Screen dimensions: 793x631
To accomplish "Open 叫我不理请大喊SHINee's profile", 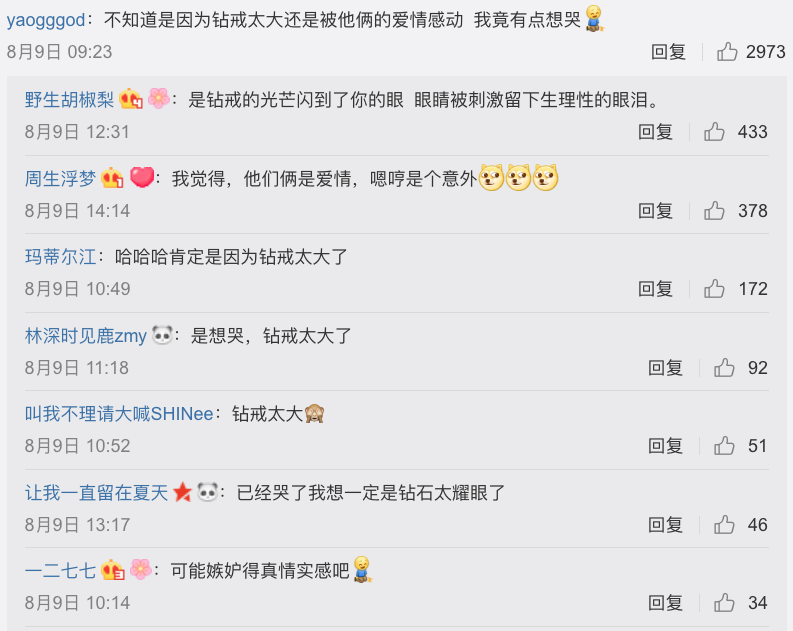I will click(x=119, y=414).
